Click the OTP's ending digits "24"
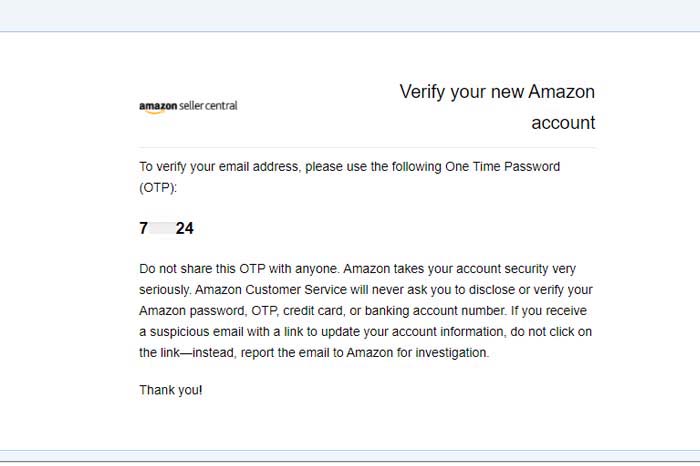700x466 pixels. click(184, 229)
